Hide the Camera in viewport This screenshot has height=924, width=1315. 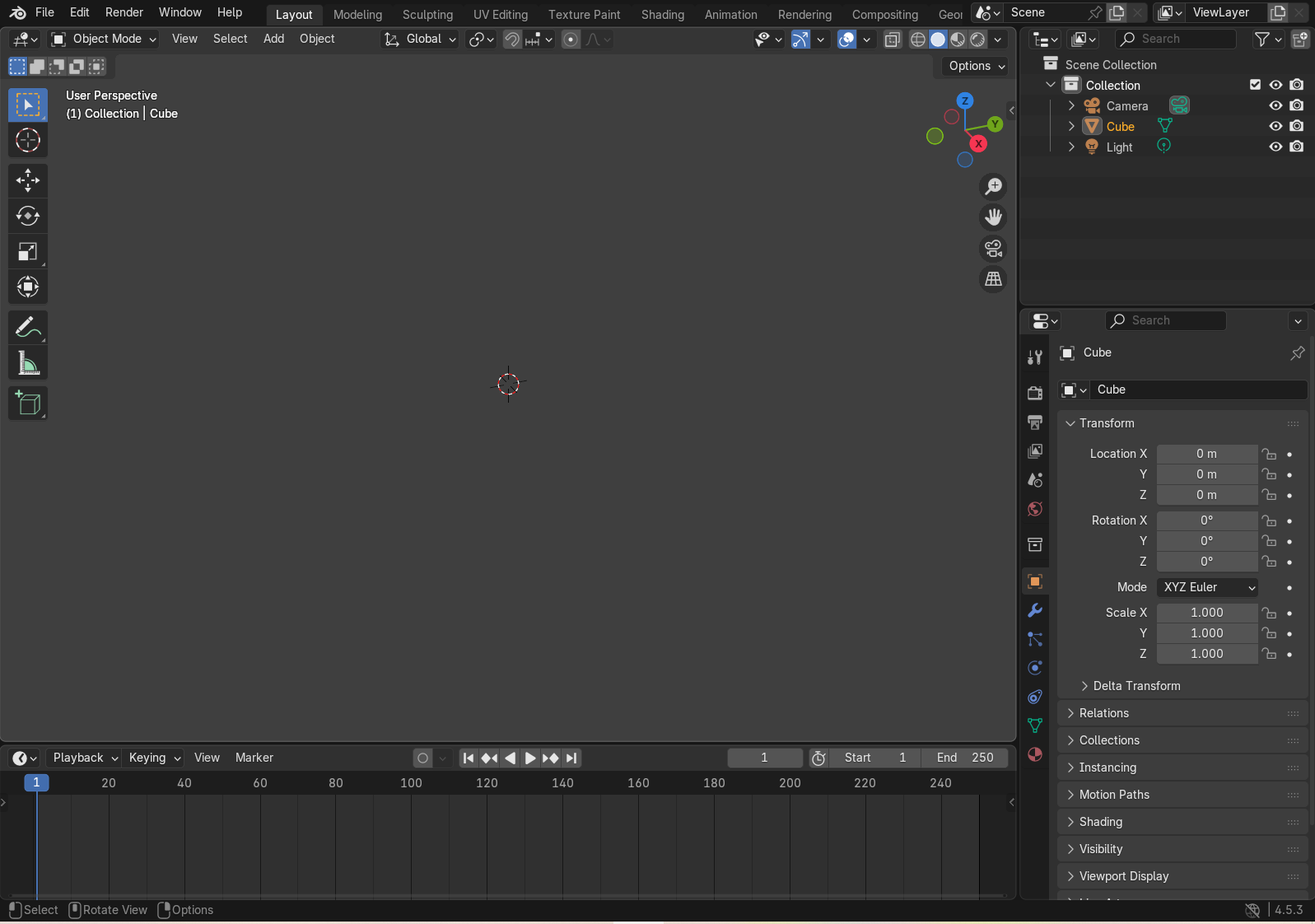tap(1275, 105)
